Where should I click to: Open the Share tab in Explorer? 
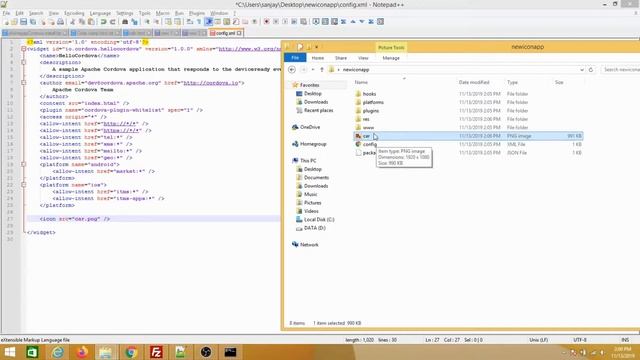click(x=341, y=58)
